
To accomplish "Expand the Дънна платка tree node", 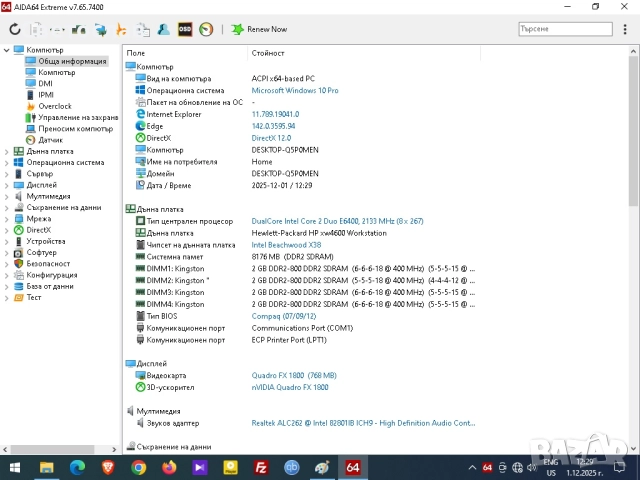I will pyautogui.click(x=7, y=151).
